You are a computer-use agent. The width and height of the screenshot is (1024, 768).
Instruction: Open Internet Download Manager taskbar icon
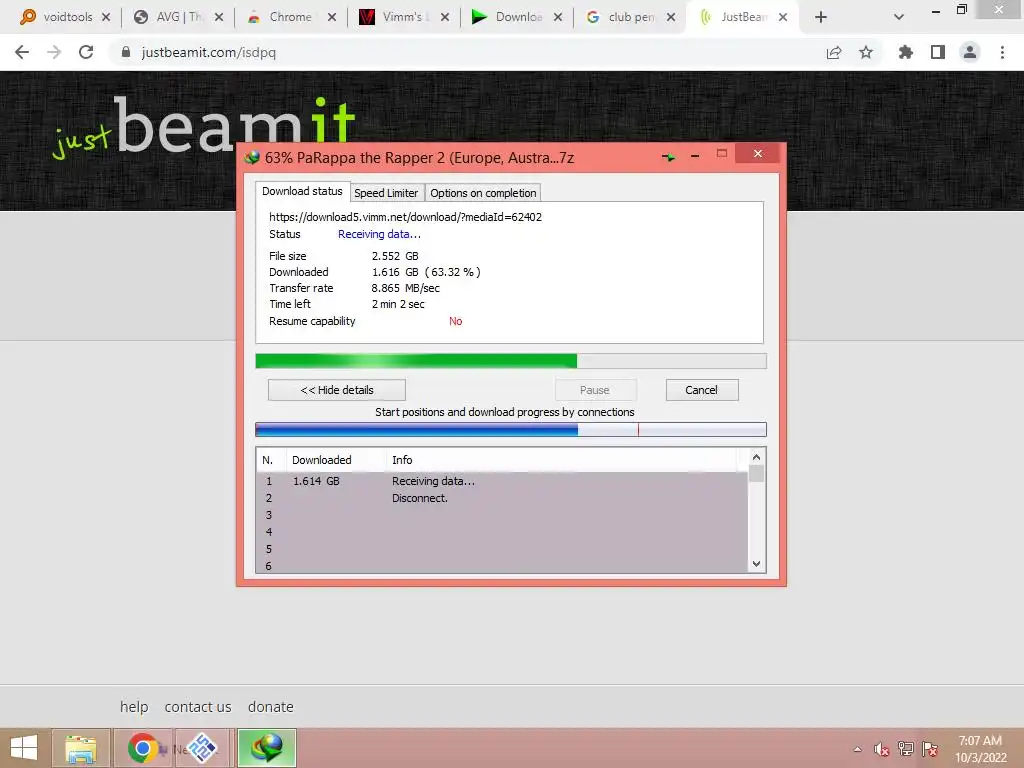[267, 748]
